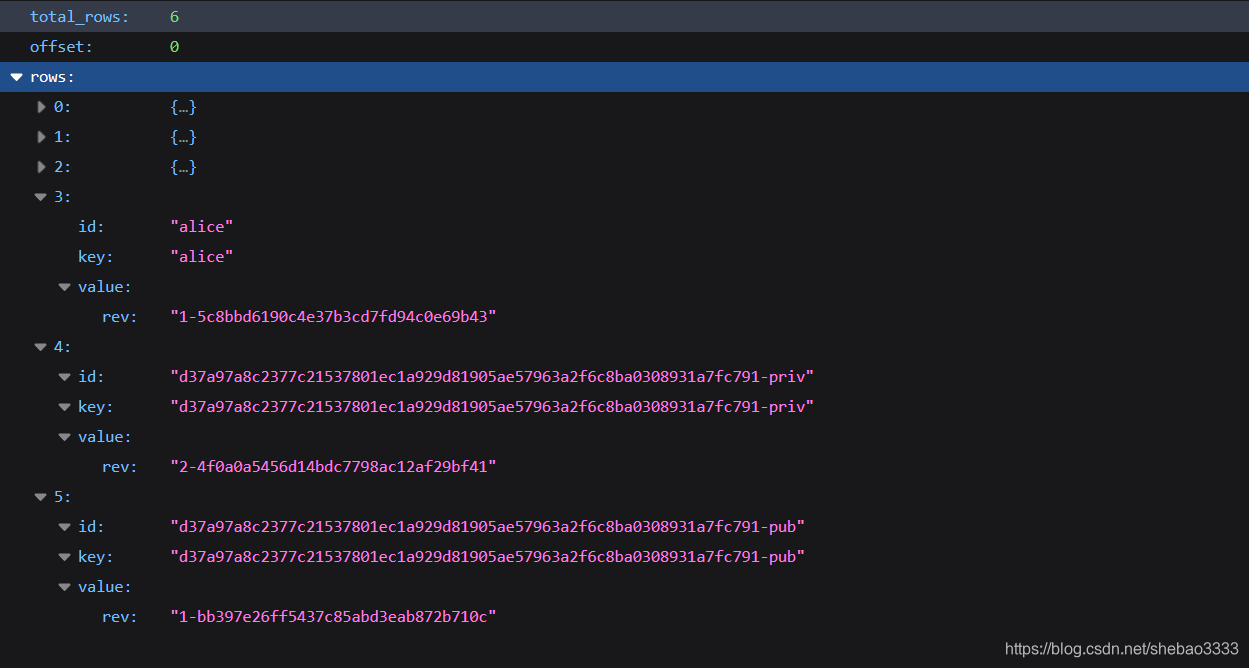Collapse the value node under row 3
This screenshot has height=668, width=1249.
(x=65, y=287)
